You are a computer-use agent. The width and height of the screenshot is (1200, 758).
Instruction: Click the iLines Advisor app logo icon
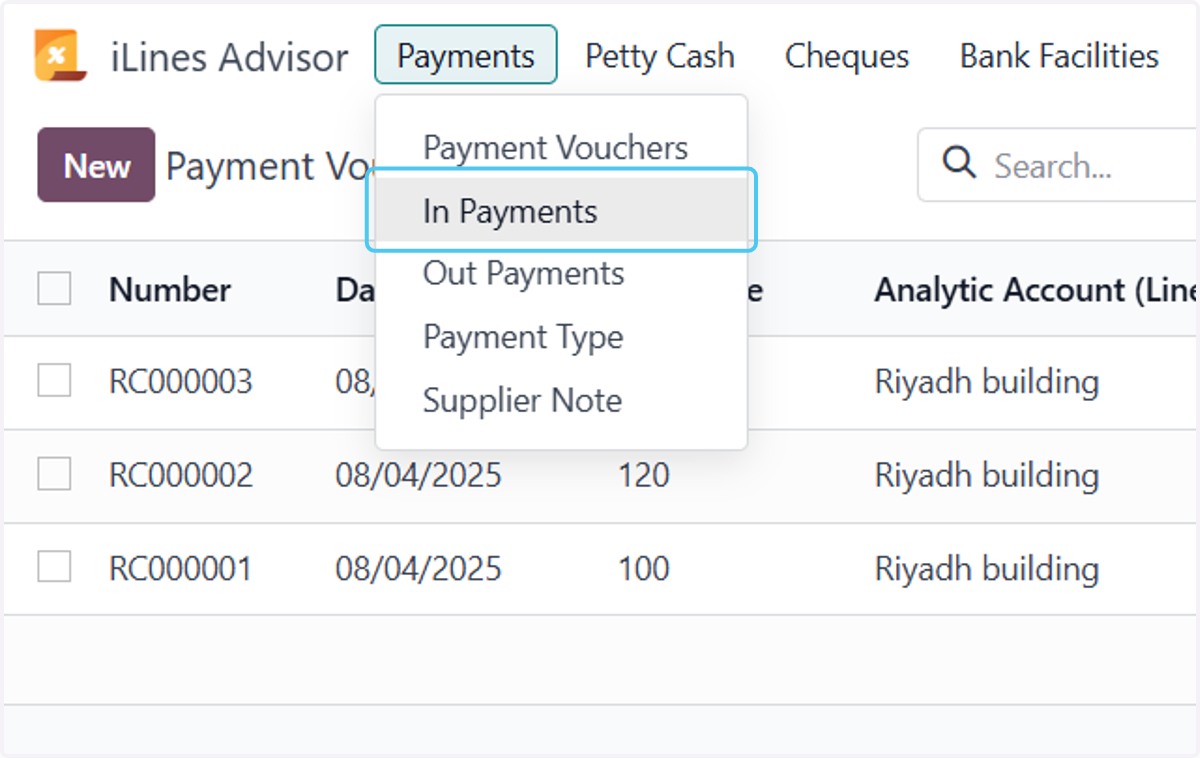[60, 55]
